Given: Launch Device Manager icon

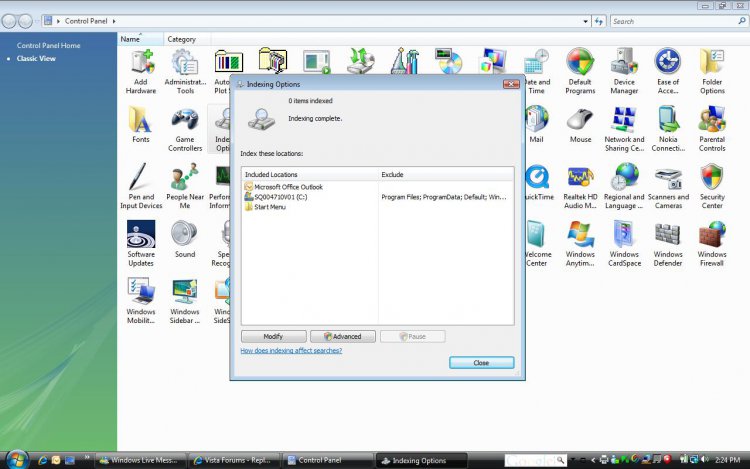Looking at the screenshot, I should click(x=624, y=72).
